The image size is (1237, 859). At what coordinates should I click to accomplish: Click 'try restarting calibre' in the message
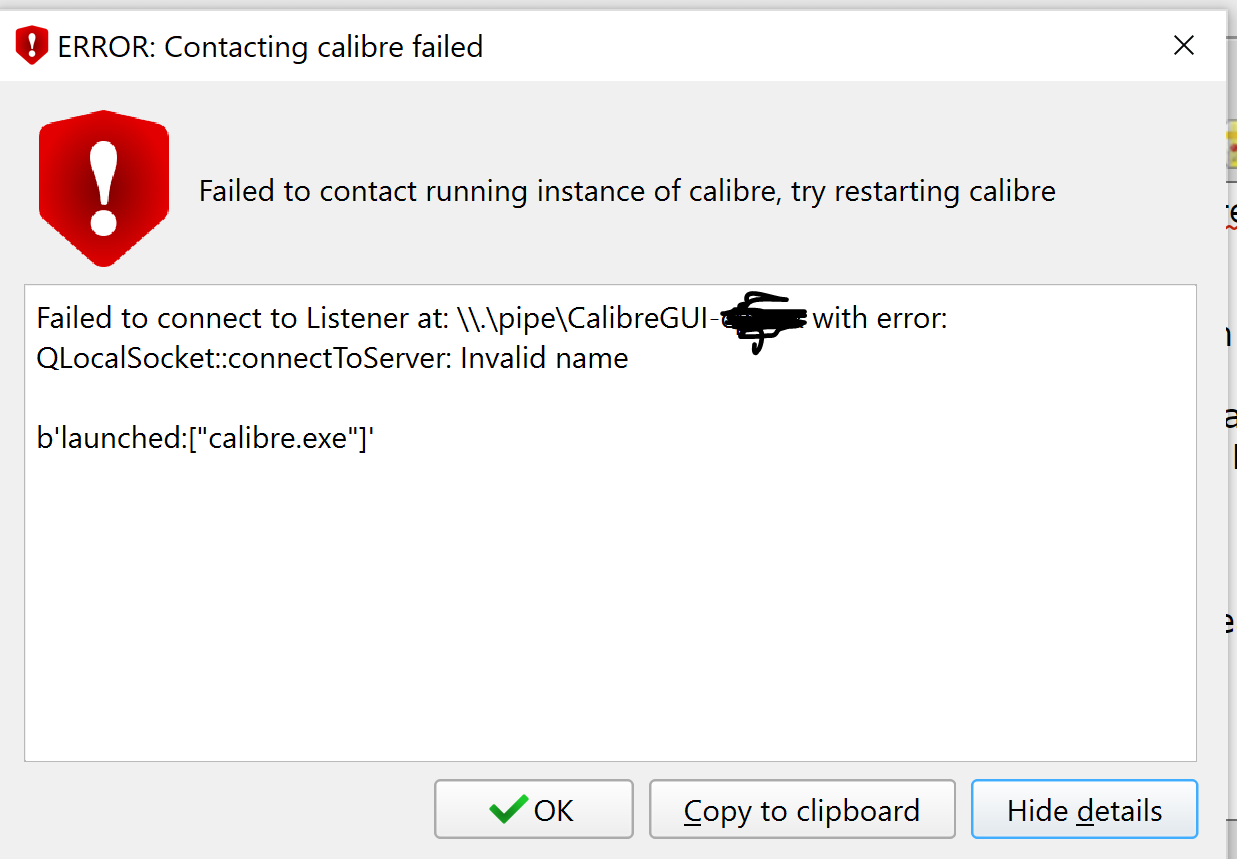(x=923, y=191)
